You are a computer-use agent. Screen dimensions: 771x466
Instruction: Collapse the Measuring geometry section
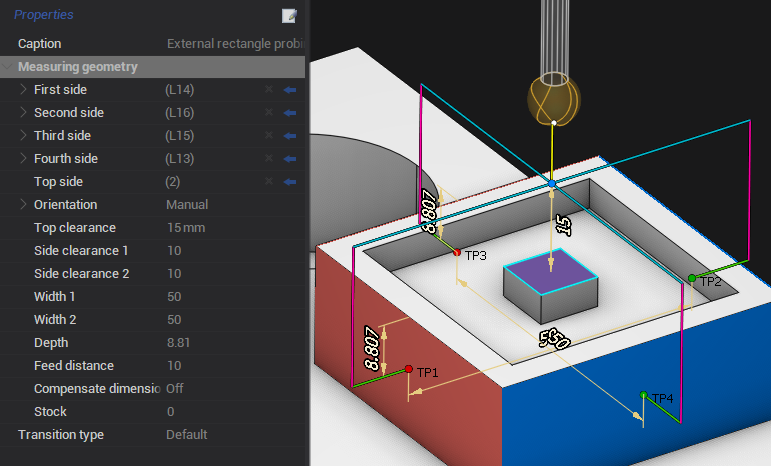click(9, 67)
